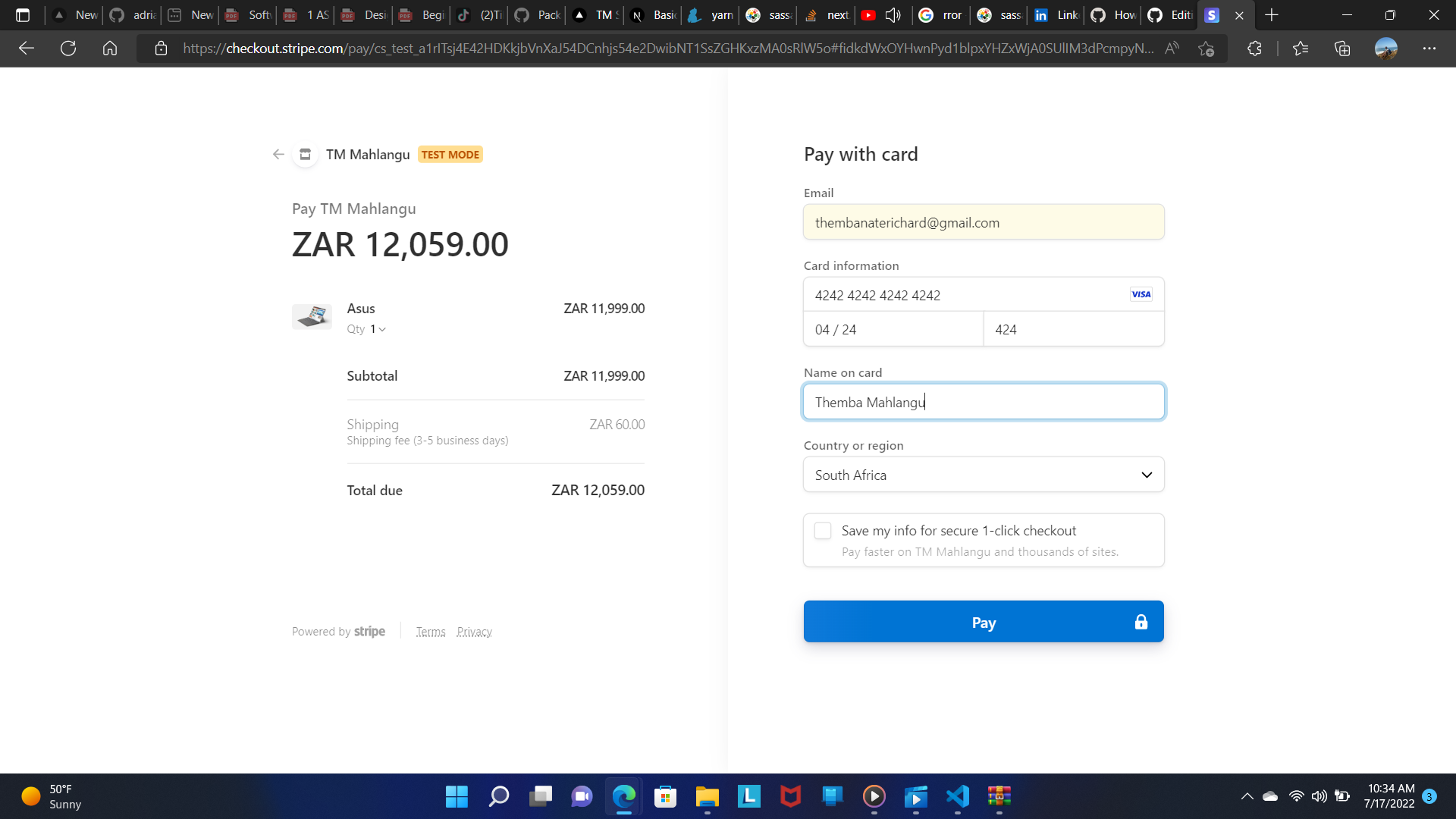Expand hidden icons in the system tray
Viewport: 1456px width, 819px height.
point(1246,796)
